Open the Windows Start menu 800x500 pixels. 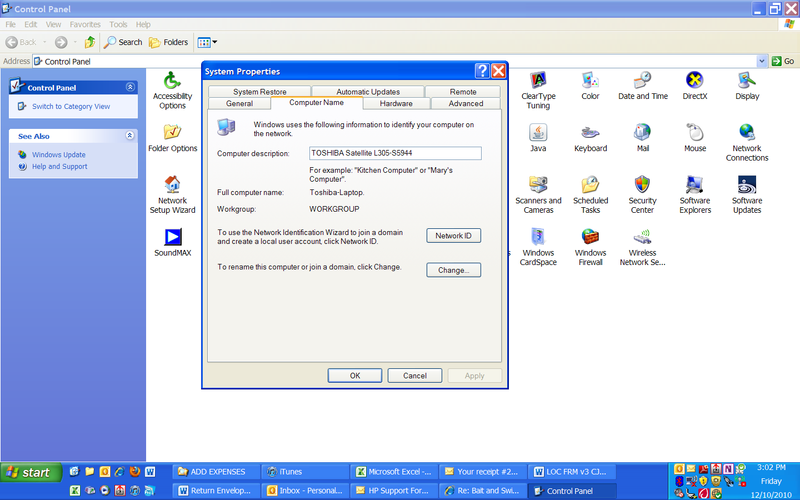click(x=30, y=472)
